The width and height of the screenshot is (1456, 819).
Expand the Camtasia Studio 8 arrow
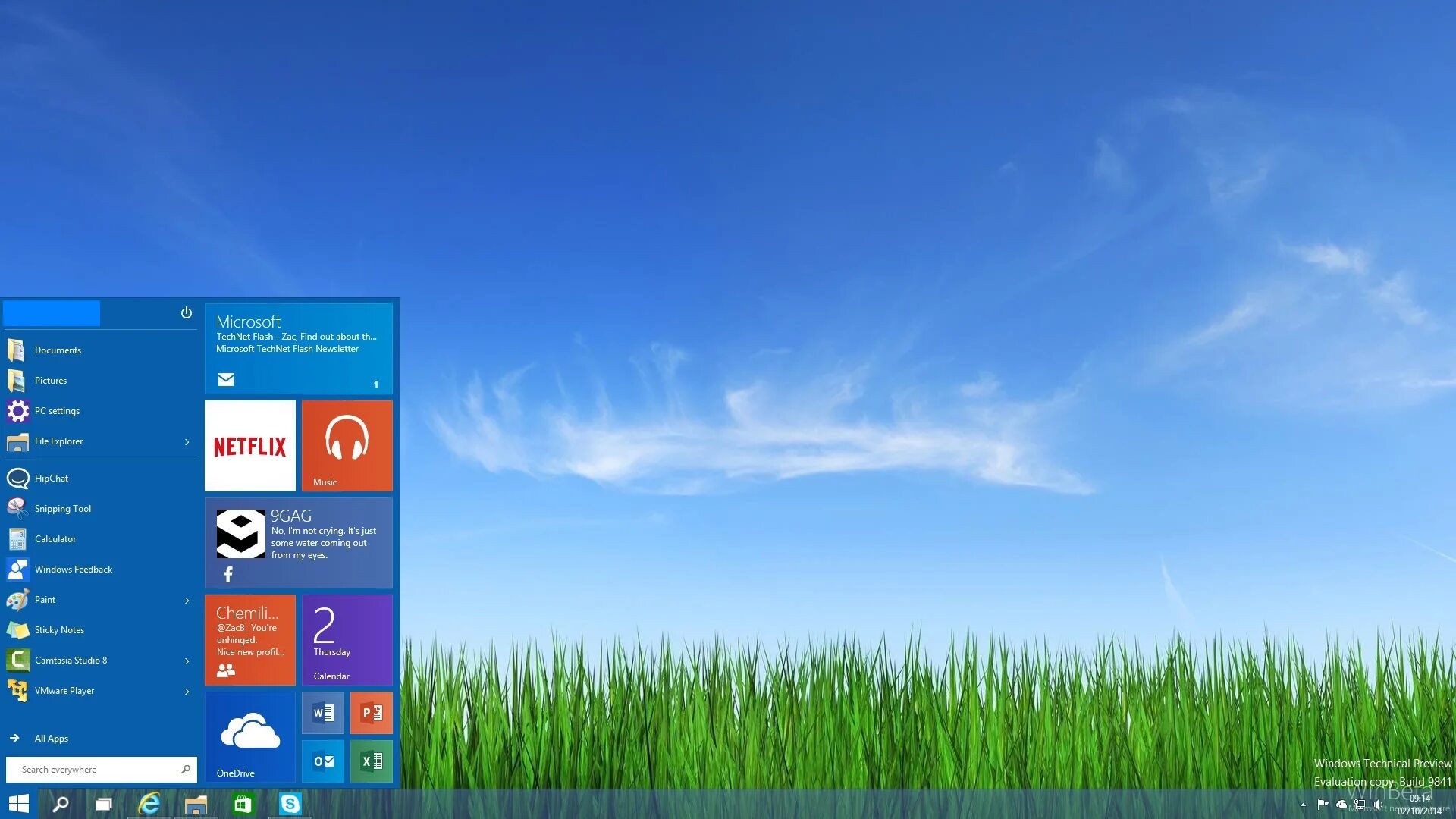[187, 661]
